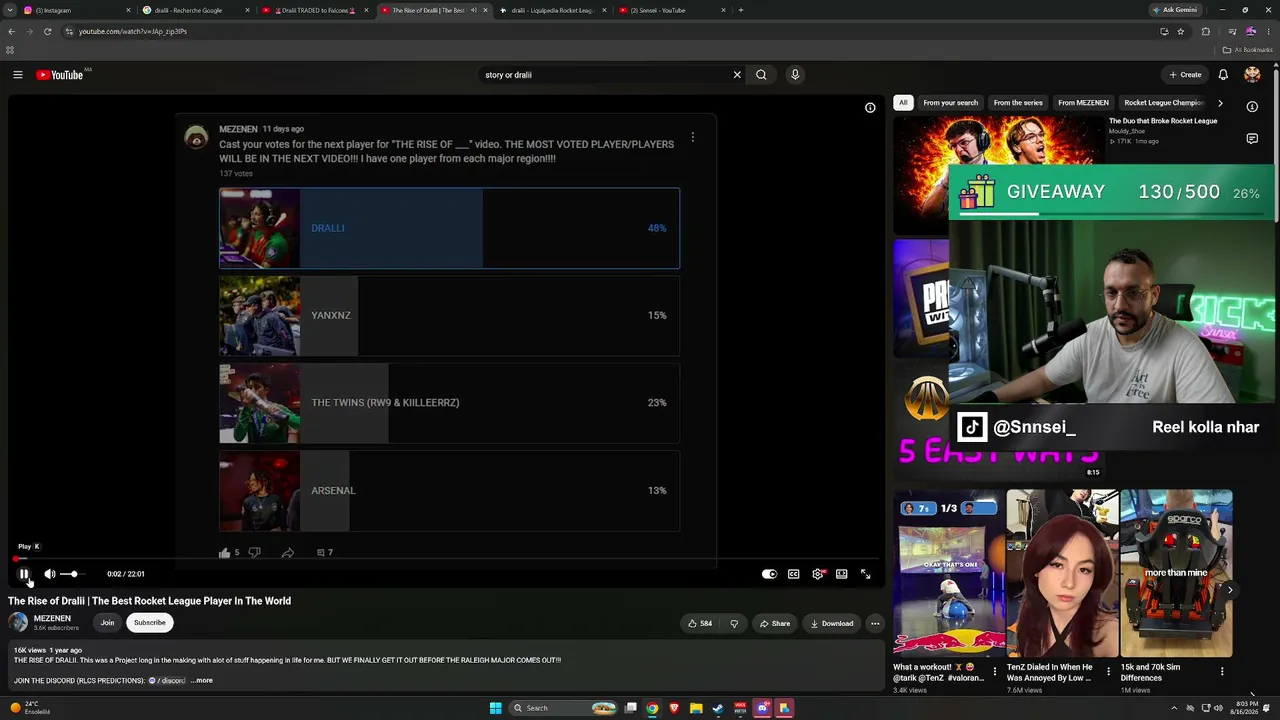
Task: Open Chrome apps grid shortcut
Action: [x=10, y=50]
